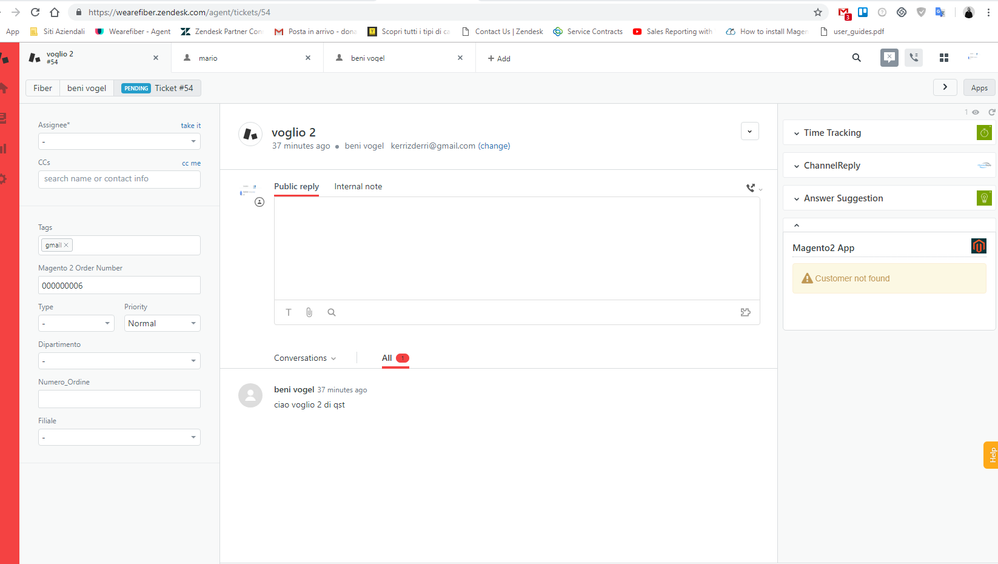Open the Assignee dropdown
The image size is (998, 564).
119,142
